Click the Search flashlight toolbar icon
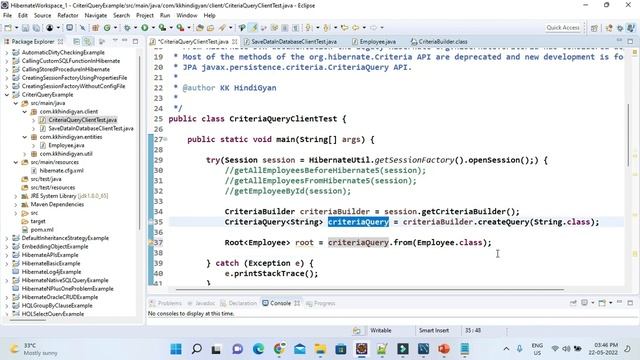This screenshot has width=640, height=360. click(x=222, y=28)
